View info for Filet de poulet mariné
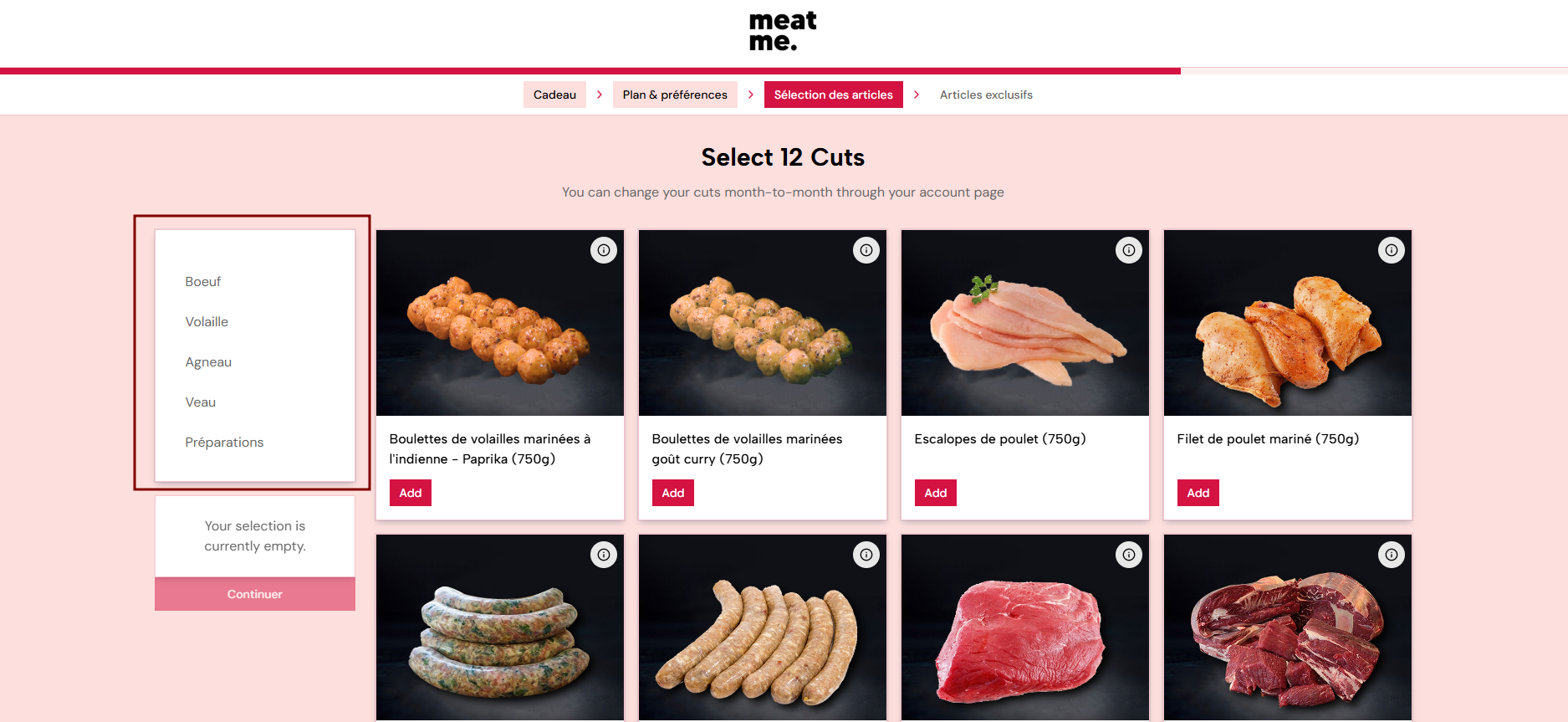 [1392, 250]
